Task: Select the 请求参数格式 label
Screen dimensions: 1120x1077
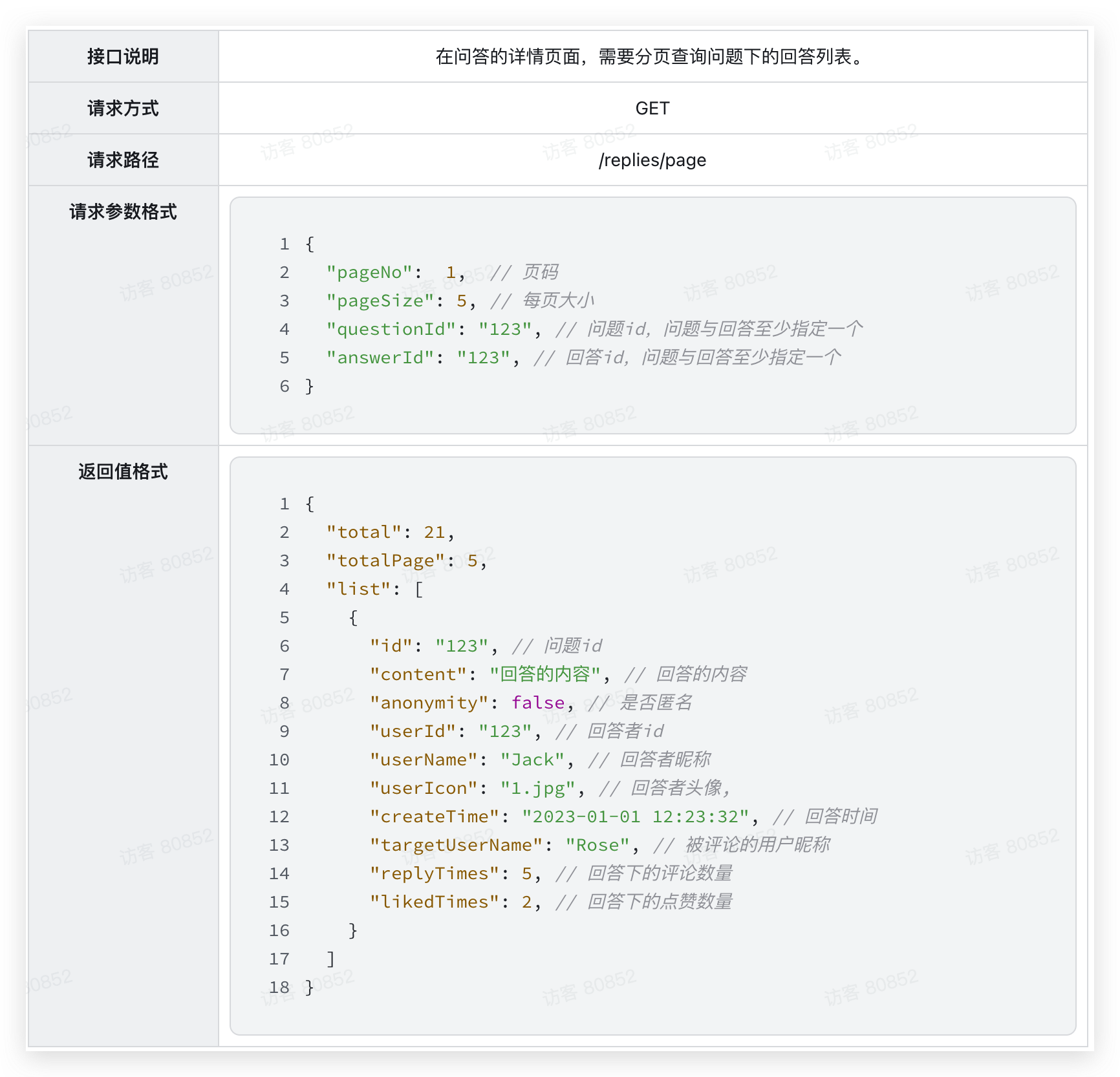Action: click(123, 212)
